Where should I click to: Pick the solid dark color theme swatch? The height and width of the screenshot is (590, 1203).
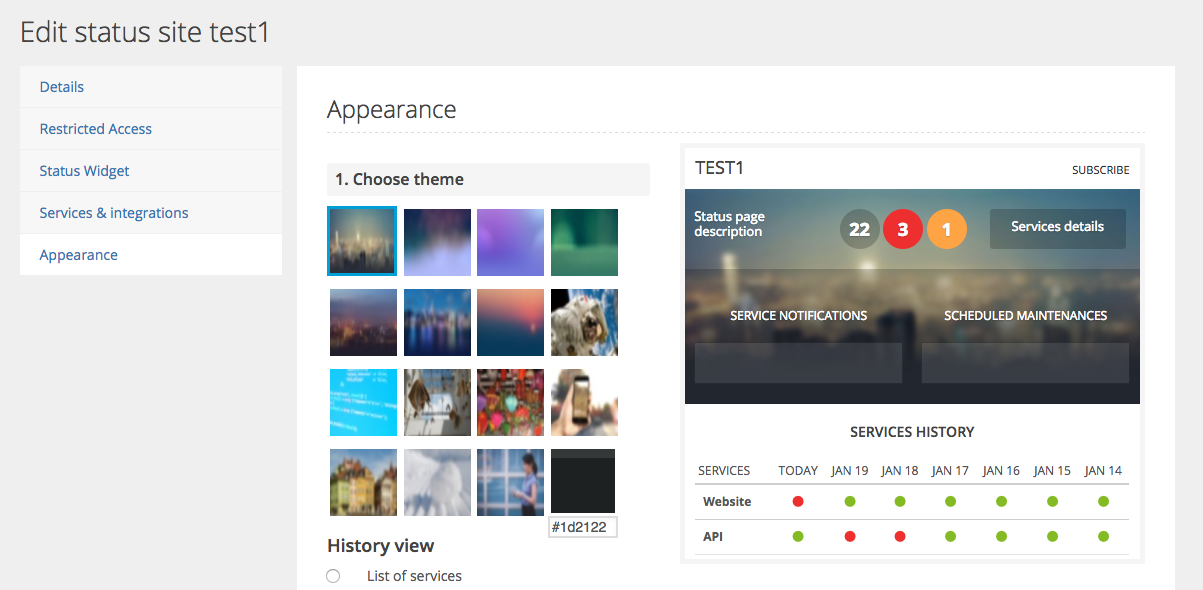pos(583,481)
